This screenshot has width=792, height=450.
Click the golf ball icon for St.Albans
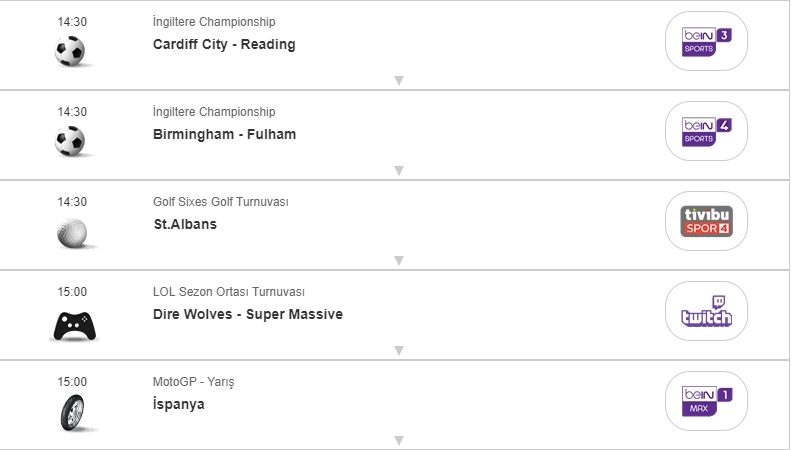click(x=71, y=231)
